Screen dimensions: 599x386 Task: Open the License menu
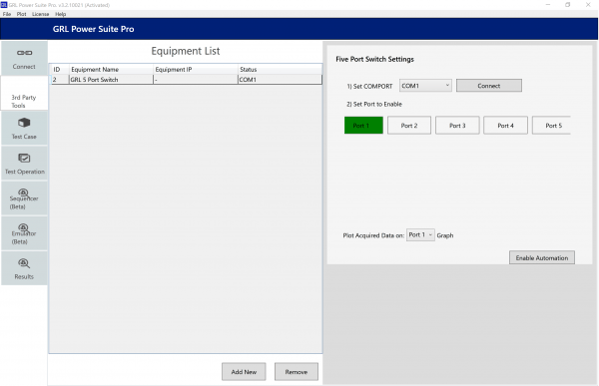point(40,14)
